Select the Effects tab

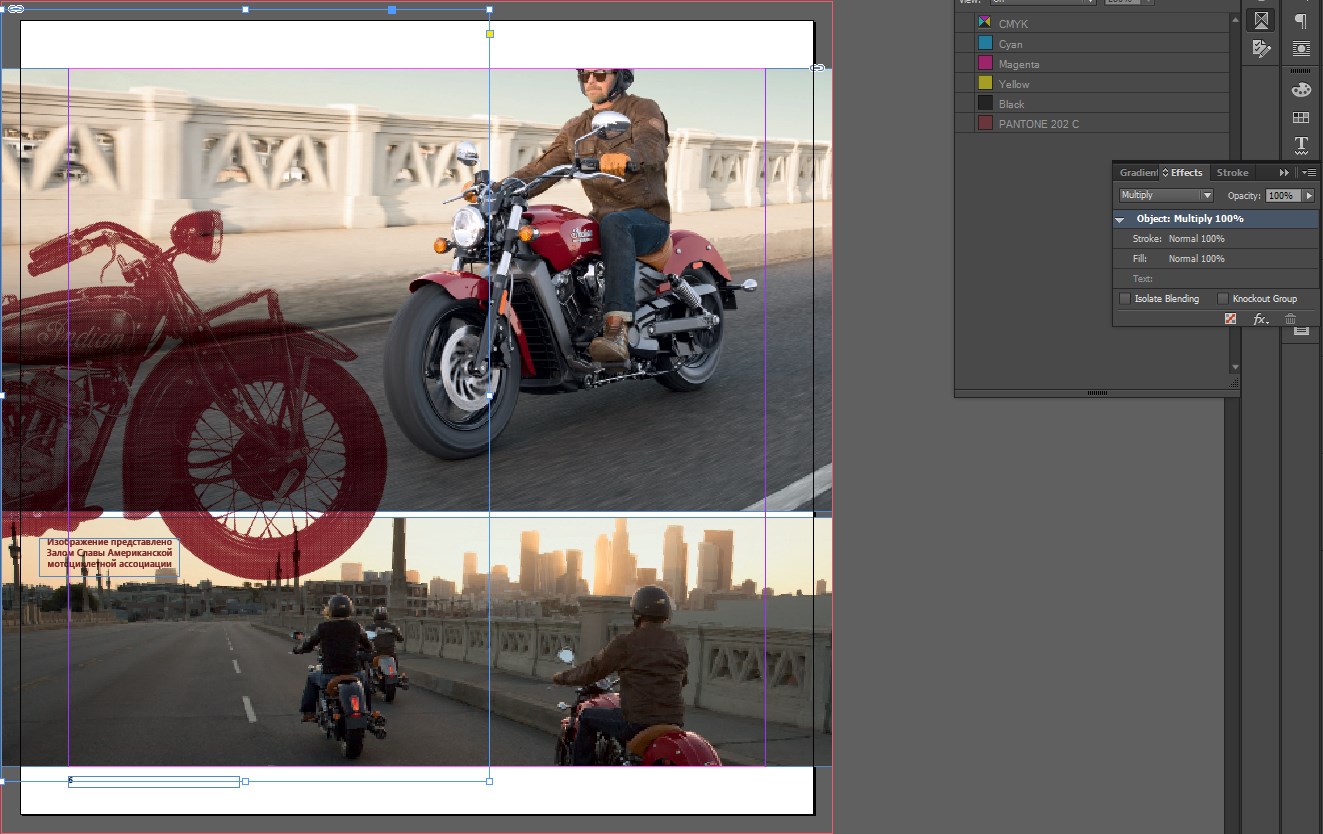1184,173
